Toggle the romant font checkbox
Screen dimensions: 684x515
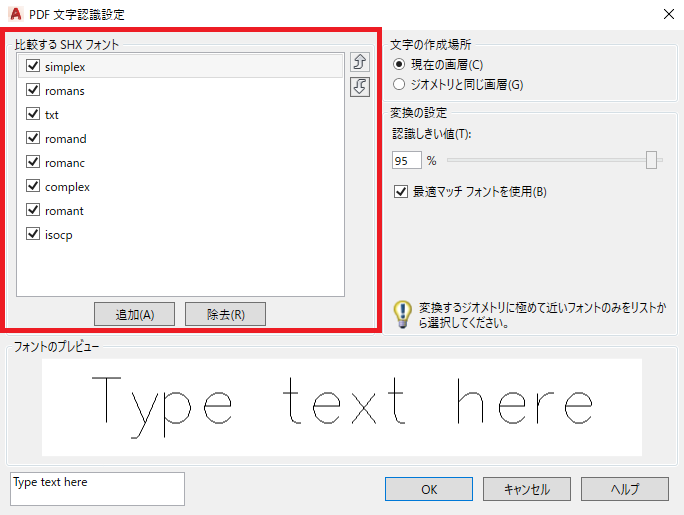coord(33,210)
